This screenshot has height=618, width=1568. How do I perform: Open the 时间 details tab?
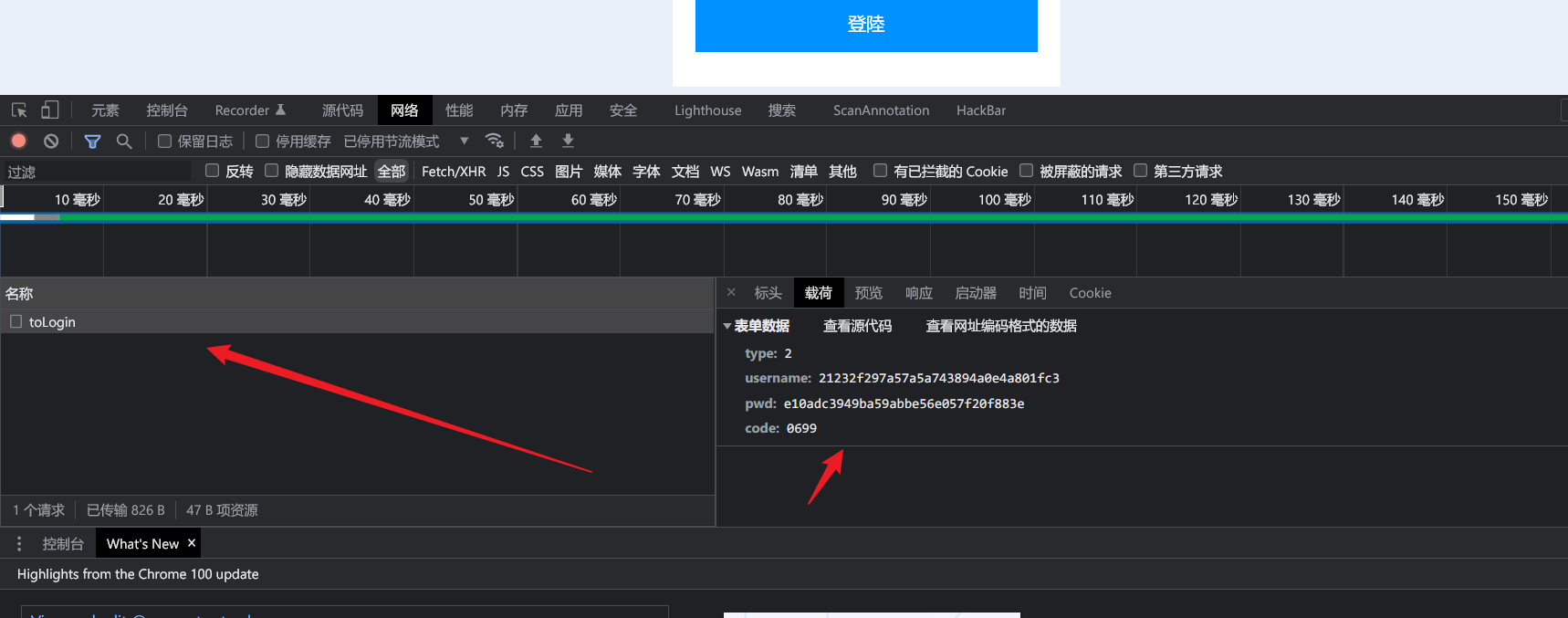[1032, 293]
